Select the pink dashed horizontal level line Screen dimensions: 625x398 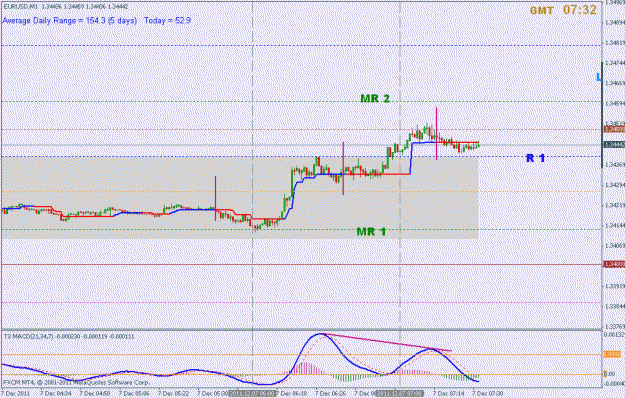tap(301, 302)
